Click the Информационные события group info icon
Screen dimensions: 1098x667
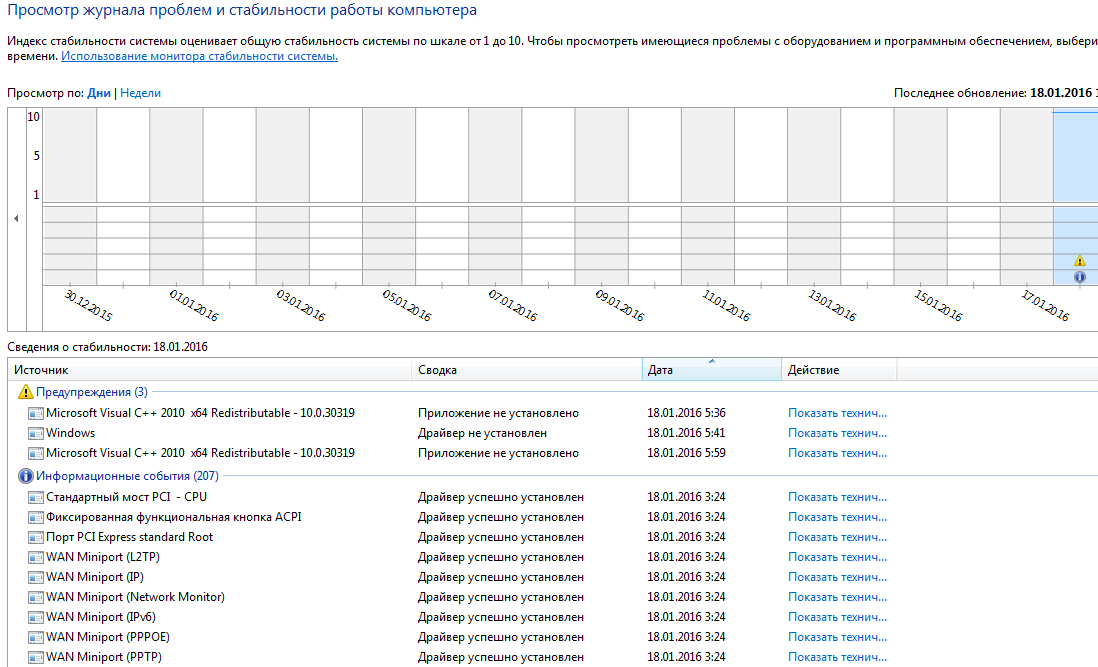pyautogui.click(x=26, y=476)
